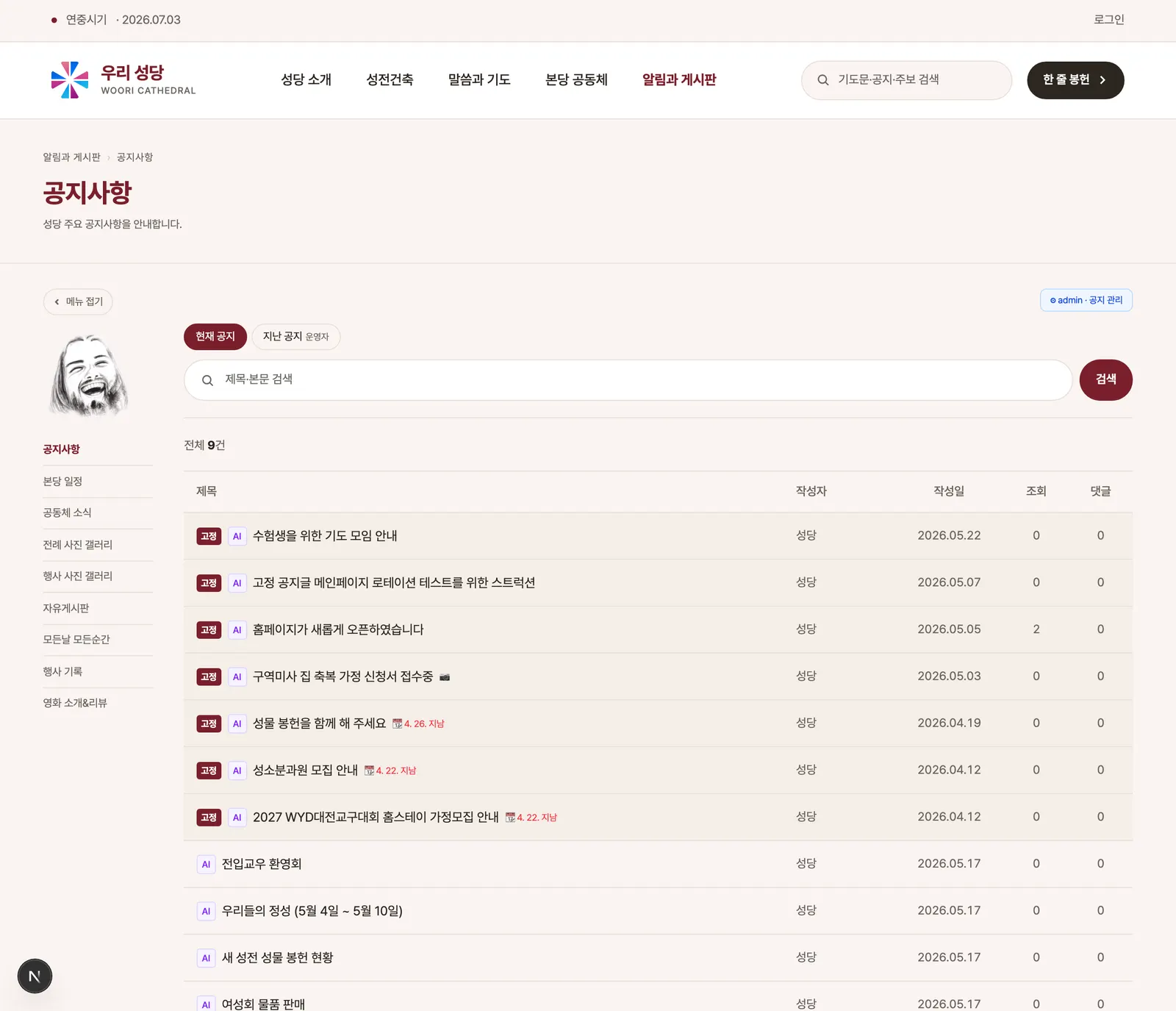Select 공지사항 in sidebar

(x=61, y=449)
